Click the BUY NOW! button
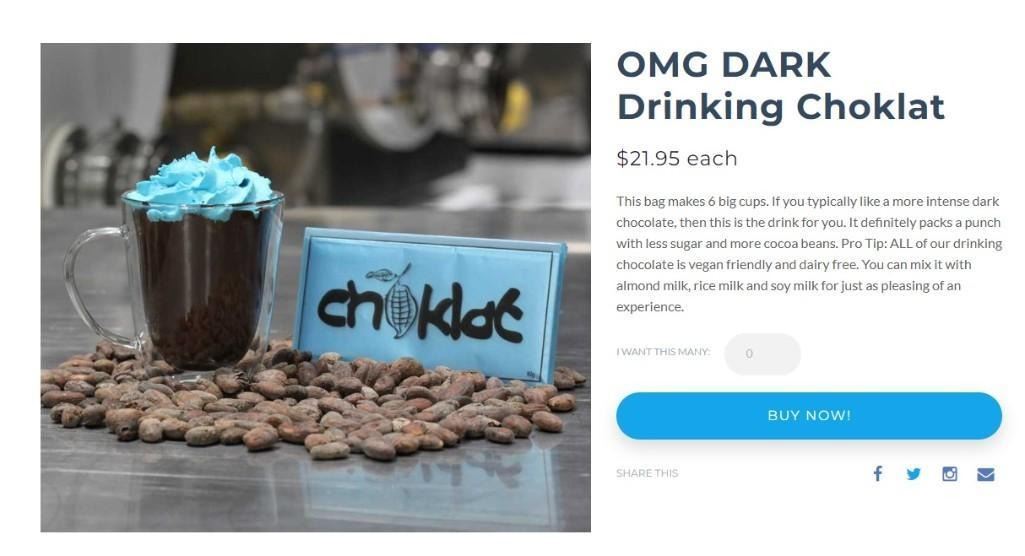The width and height of the screenshot is (1025, 556). pyautogui.click(x=809, y=416)
